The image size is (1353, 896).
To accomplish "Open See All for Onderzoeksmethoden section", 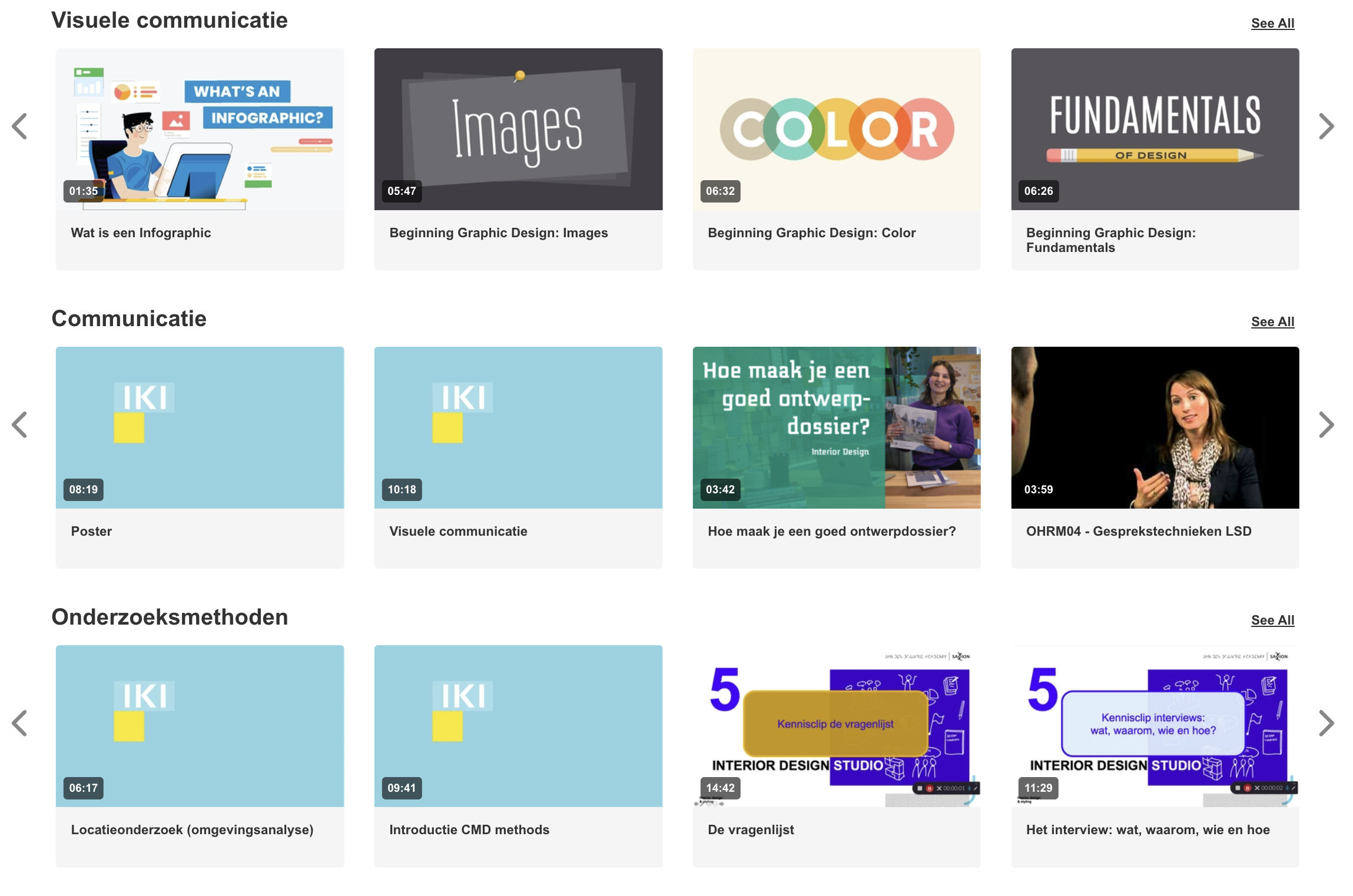I will (x=1272, y=620).
